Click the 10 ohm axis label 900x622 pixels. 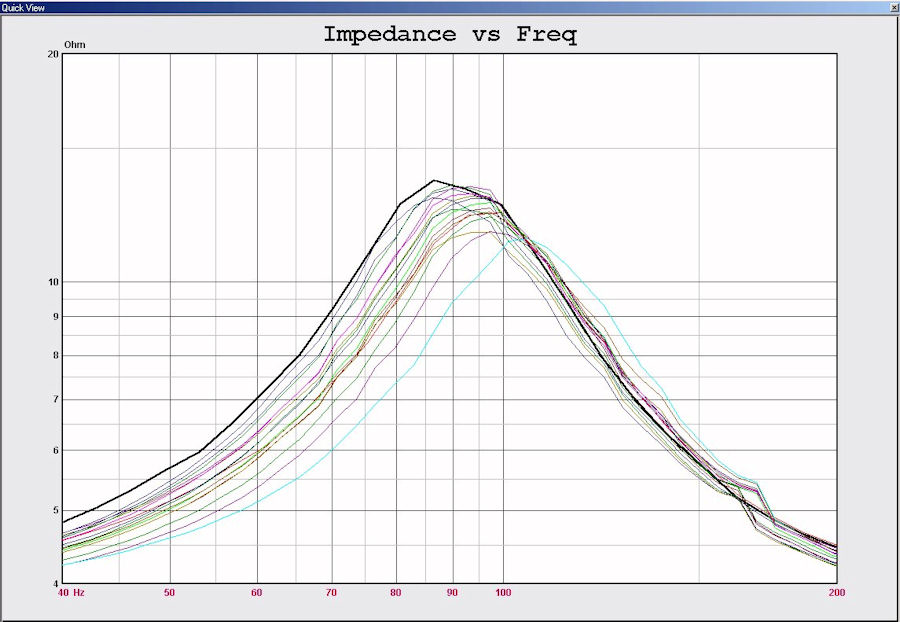[x=53, y=282]
